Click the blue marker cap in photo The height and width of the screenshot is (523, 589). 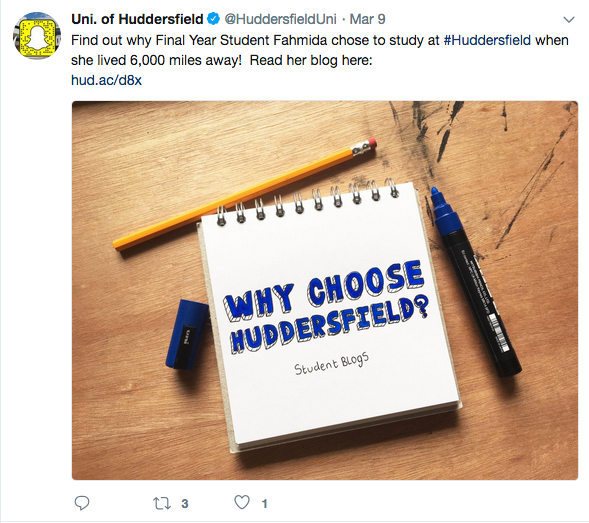click(187, 334)
